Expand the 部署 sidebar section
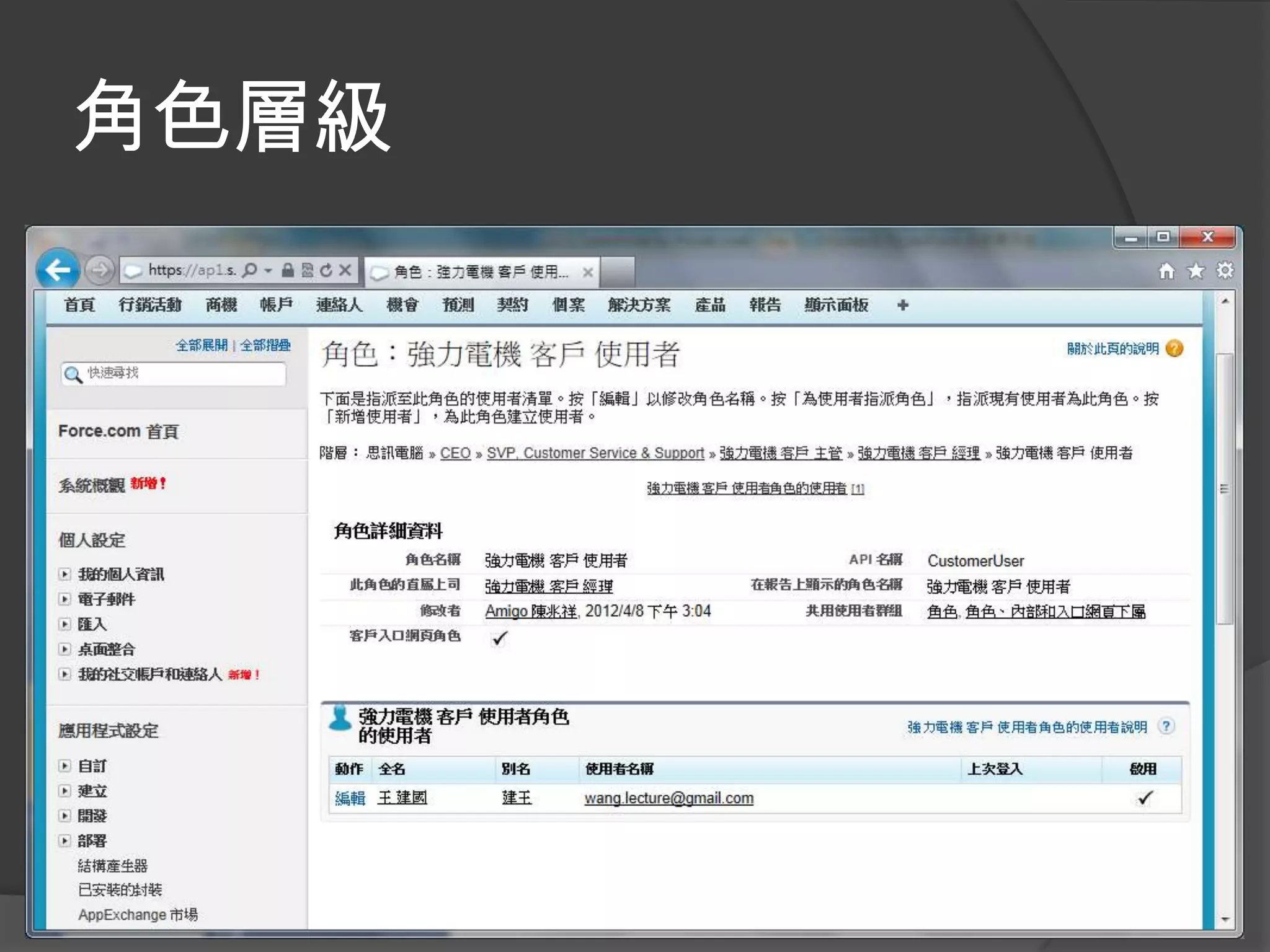This screenshot has width=1270, height=952. click(x=64, y=841)
